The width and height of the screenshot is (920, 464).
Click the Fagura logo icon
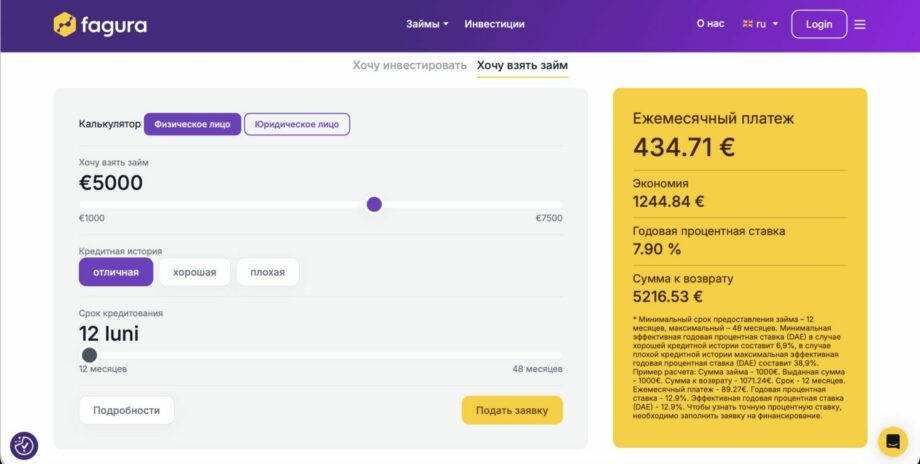65,24
